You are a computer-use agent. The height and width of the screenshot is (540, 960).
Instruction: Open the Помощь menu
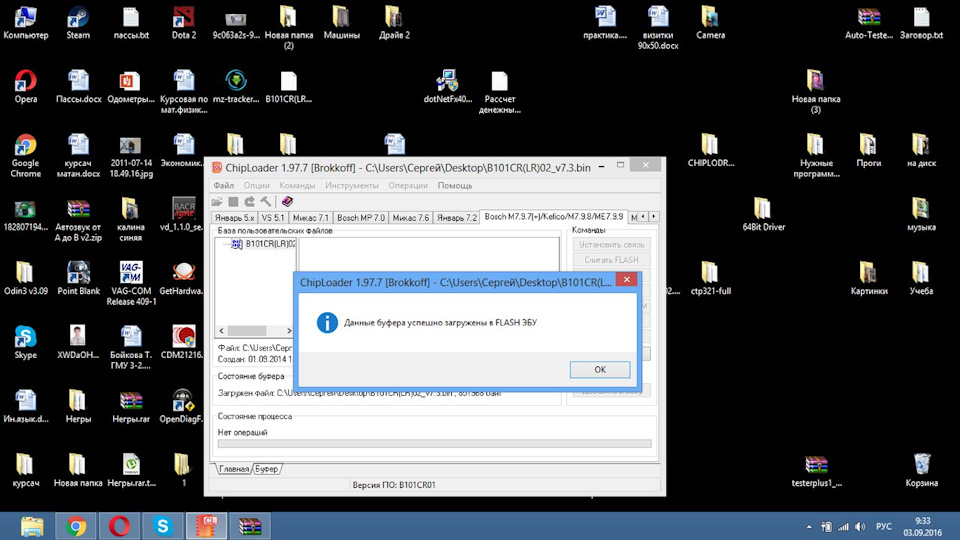[455, 186]
